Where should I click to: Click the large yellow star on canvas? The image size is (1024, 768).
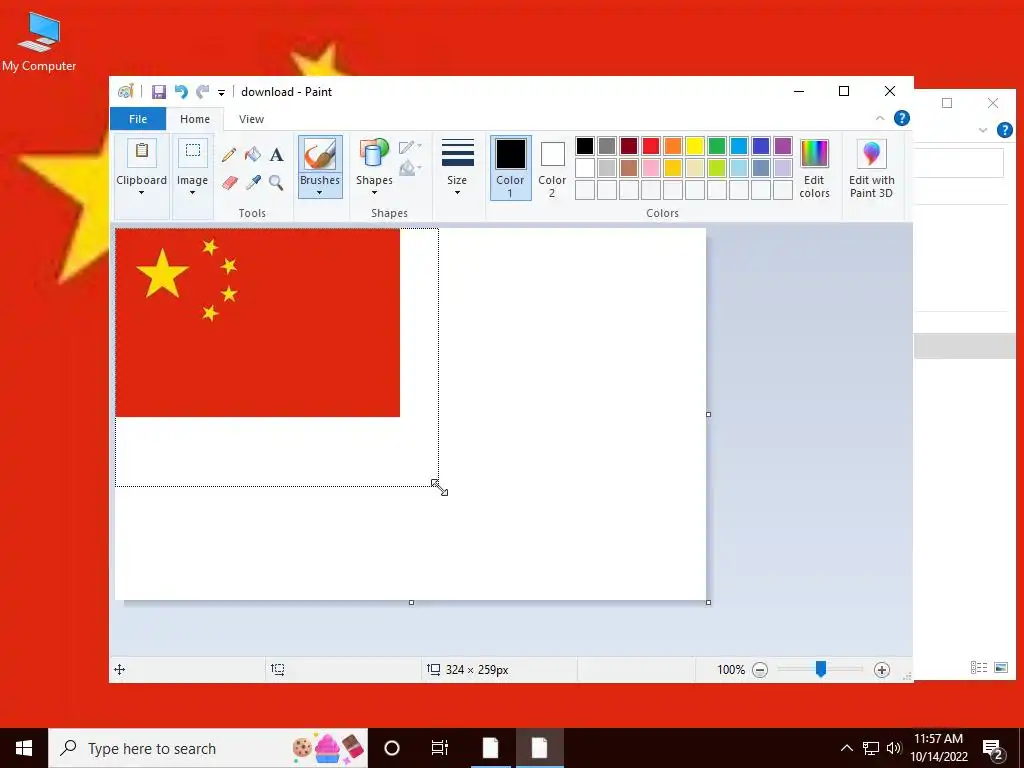pos(162,274)
